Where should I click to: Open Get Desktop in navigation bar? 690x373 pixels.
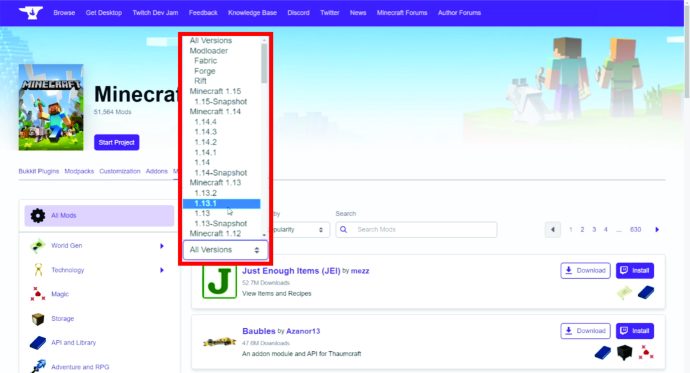tap(104, 13)
